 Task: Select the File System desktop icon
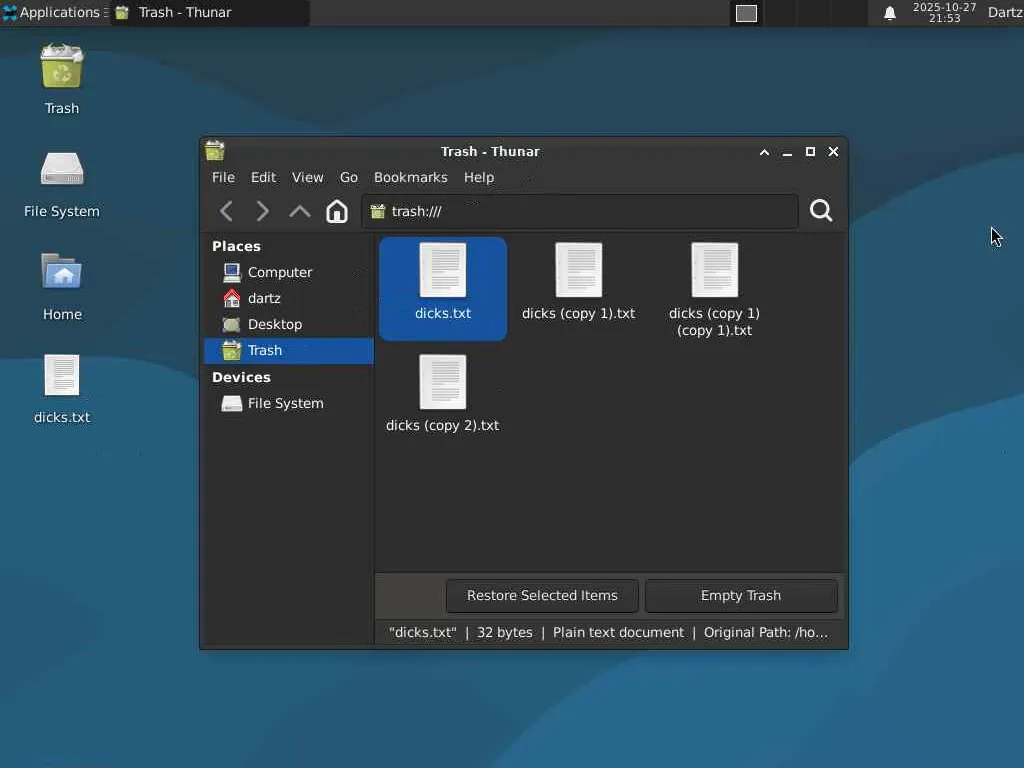click(62, 185)
